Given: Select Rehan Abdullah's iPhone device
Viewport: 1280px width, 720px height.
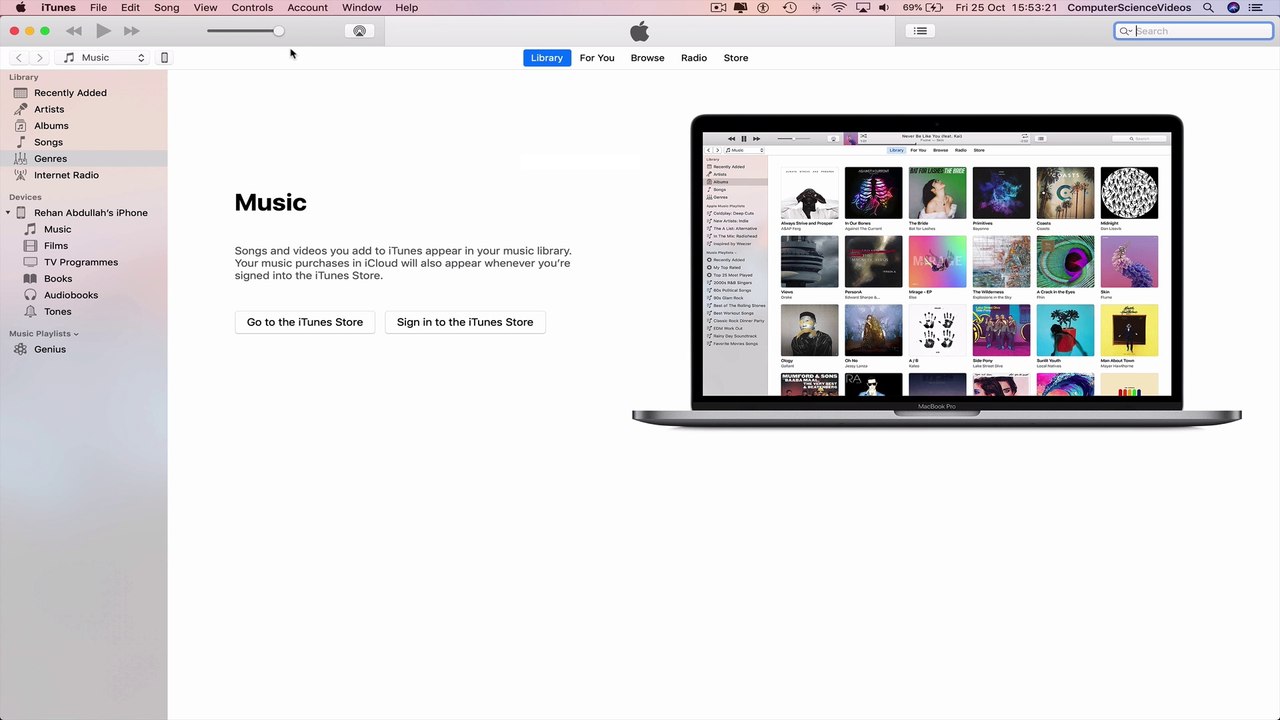Looking at the screenshot, I should click(84, 213).
